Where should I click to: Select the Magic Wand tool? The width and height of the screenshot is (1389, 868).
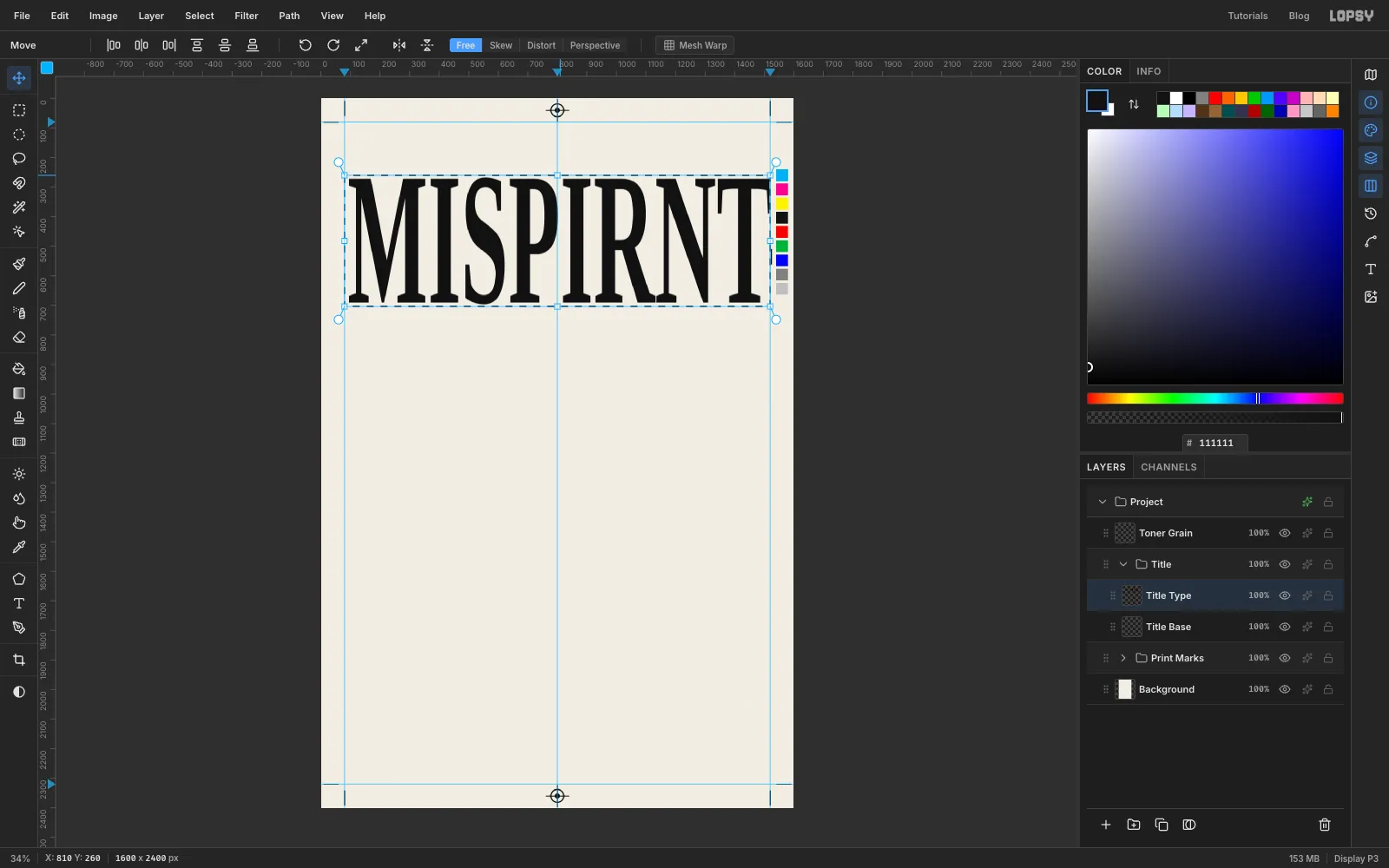pyautogui.click(x=19, y=207)
